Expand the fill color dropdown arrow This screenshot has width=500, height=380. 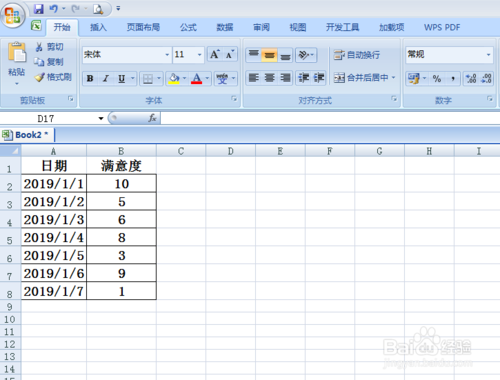184,78
